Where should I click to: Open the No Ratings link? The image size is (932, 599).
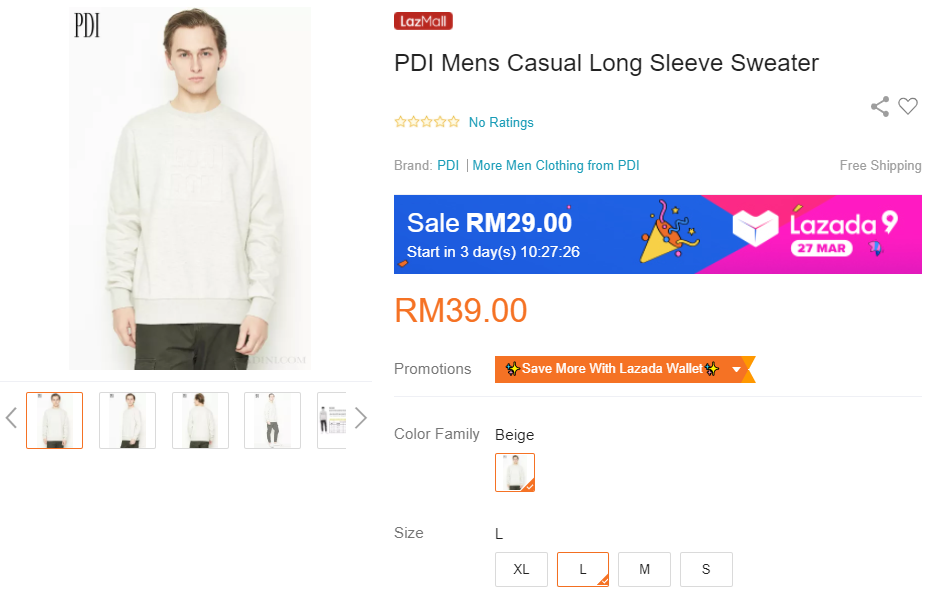coord(501,122)
